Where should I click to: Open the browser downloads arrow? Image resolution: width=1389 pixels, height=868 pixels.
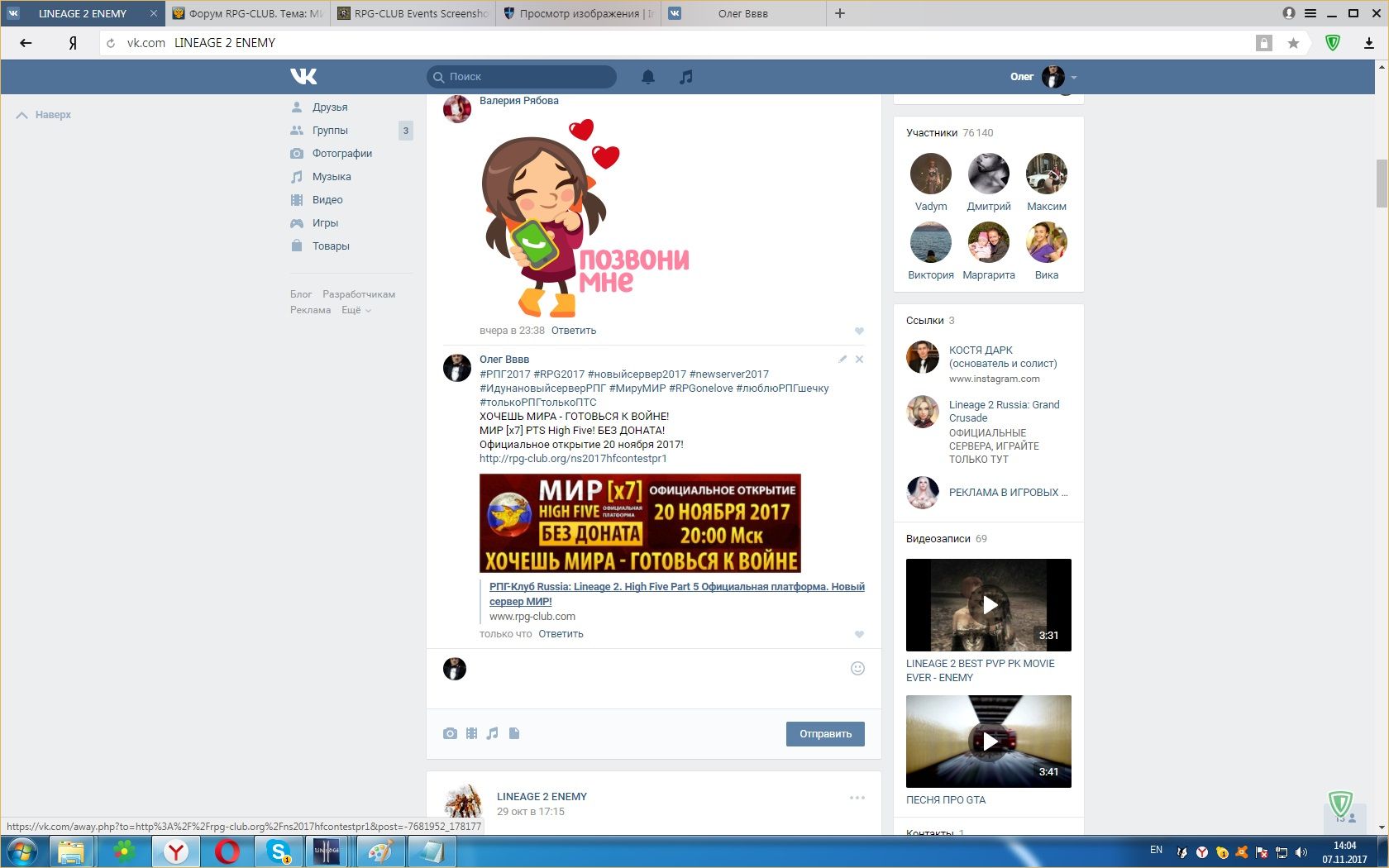click(x=1369, y=43)
